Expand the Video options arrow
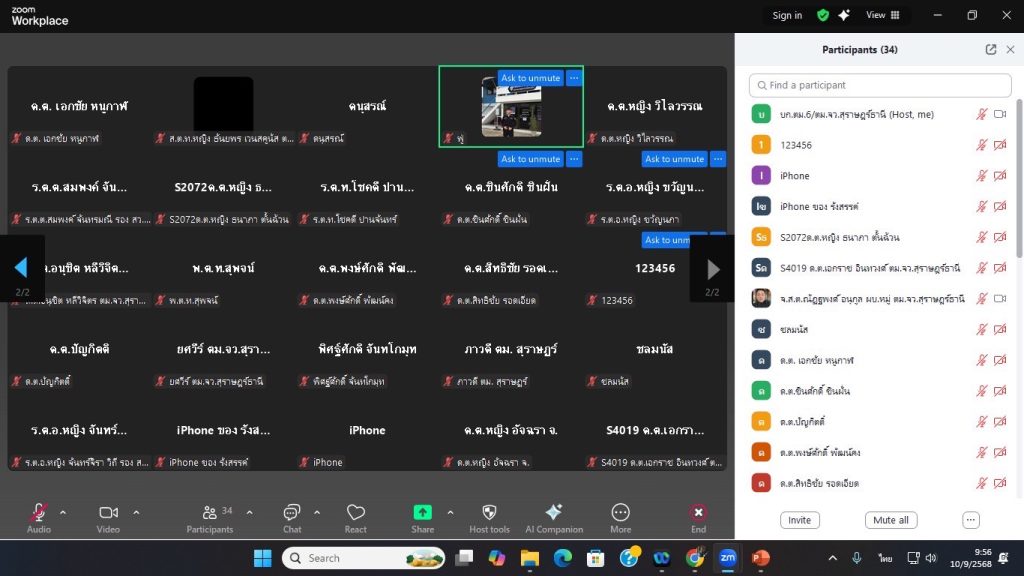The height and width of the screenshot is (576, 1024). tap(136, 512)
